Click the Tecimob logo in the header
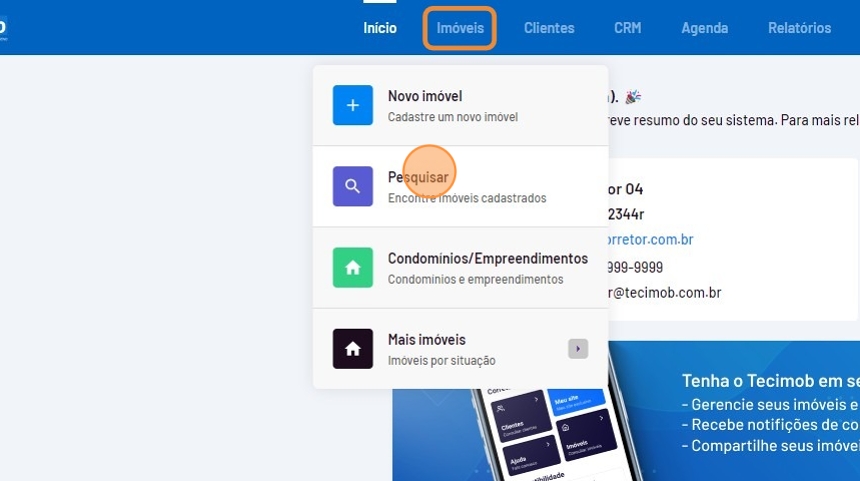Screen dimensions: 860x481 3,28
